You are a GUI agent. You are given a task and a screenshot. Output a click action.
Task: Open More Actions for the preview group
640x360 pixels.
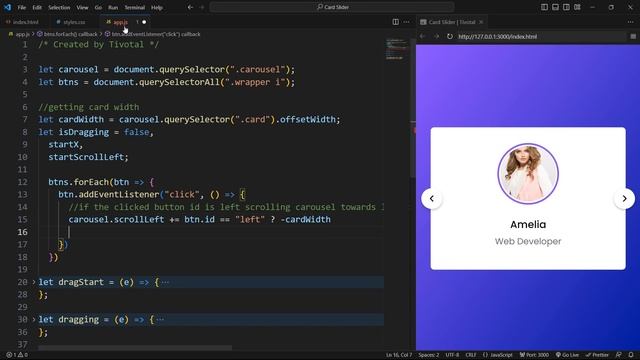pyautogui.click(x=631, y=22)
